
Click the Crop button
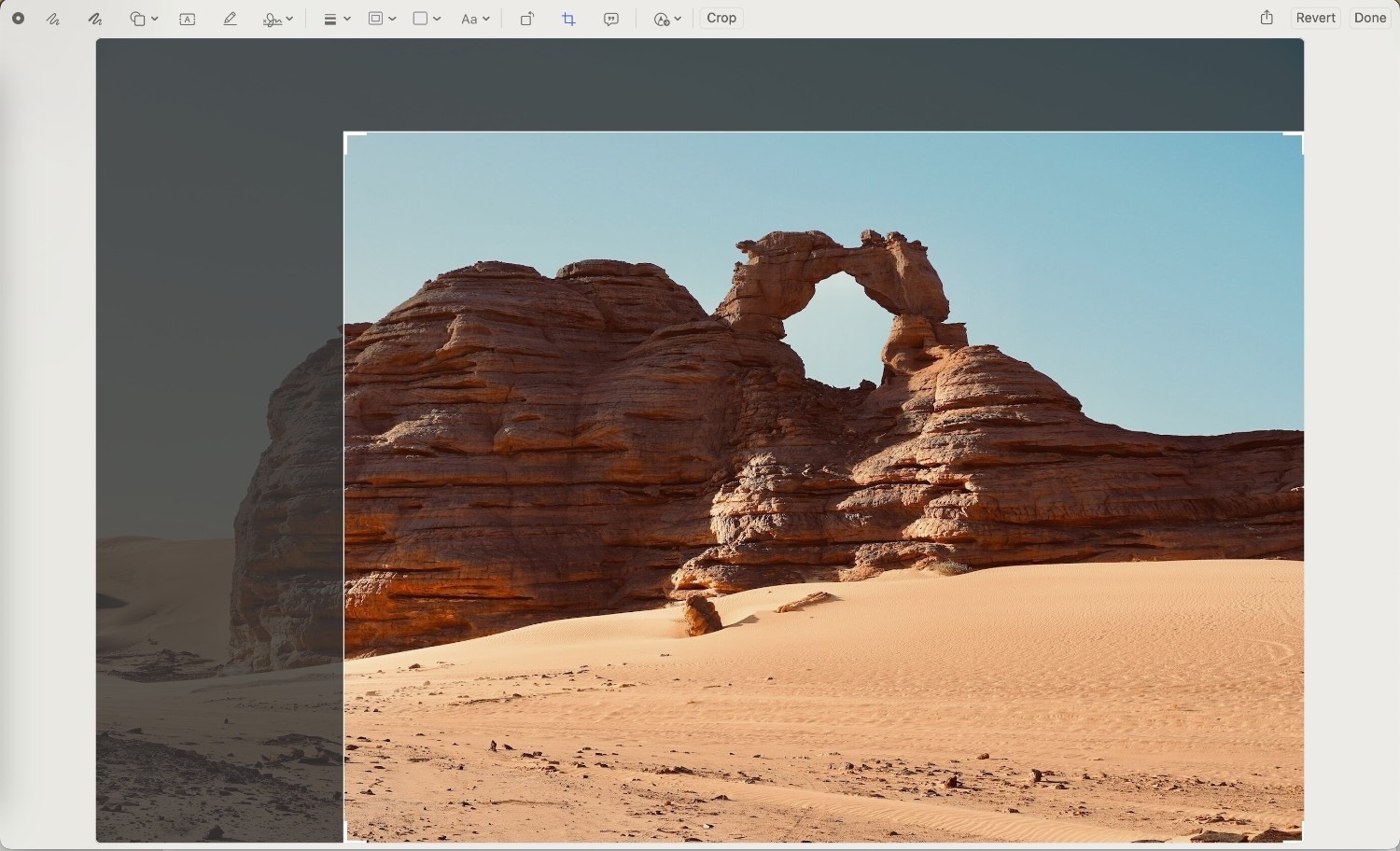(721, 18)
